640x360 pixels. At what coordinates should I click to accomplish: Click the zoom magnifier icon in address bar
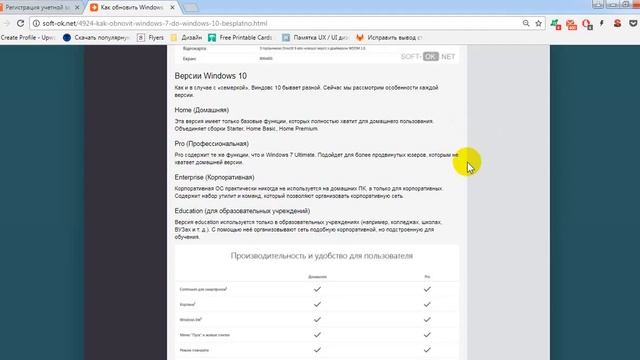tap(526, 23)
